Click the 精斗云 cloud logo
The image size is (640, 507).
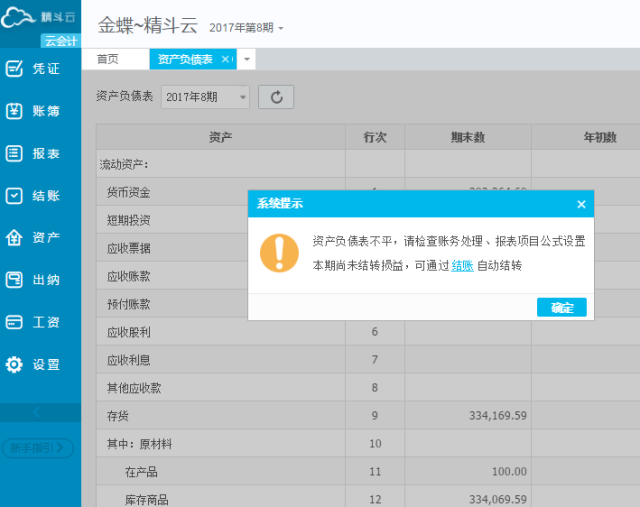tap(18, 17)
